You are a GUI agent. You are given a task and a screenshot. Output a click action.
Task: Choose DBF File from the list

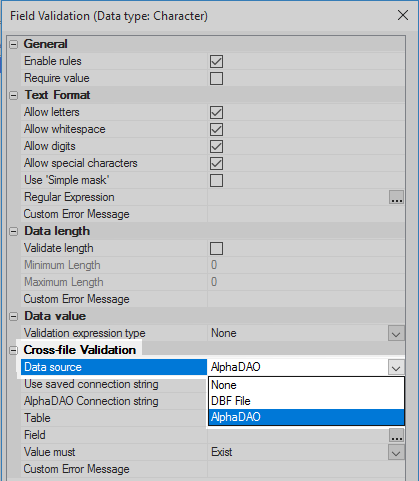click(306, 401)
